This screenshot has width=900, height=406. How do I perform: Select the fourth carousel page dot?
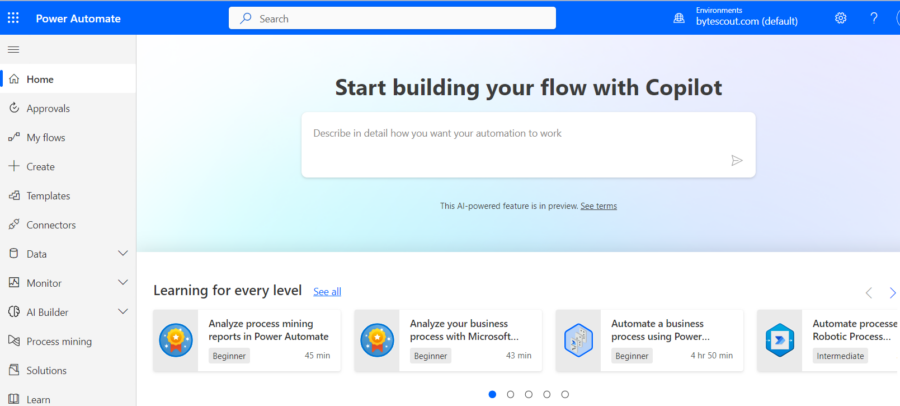coord(547,395)
